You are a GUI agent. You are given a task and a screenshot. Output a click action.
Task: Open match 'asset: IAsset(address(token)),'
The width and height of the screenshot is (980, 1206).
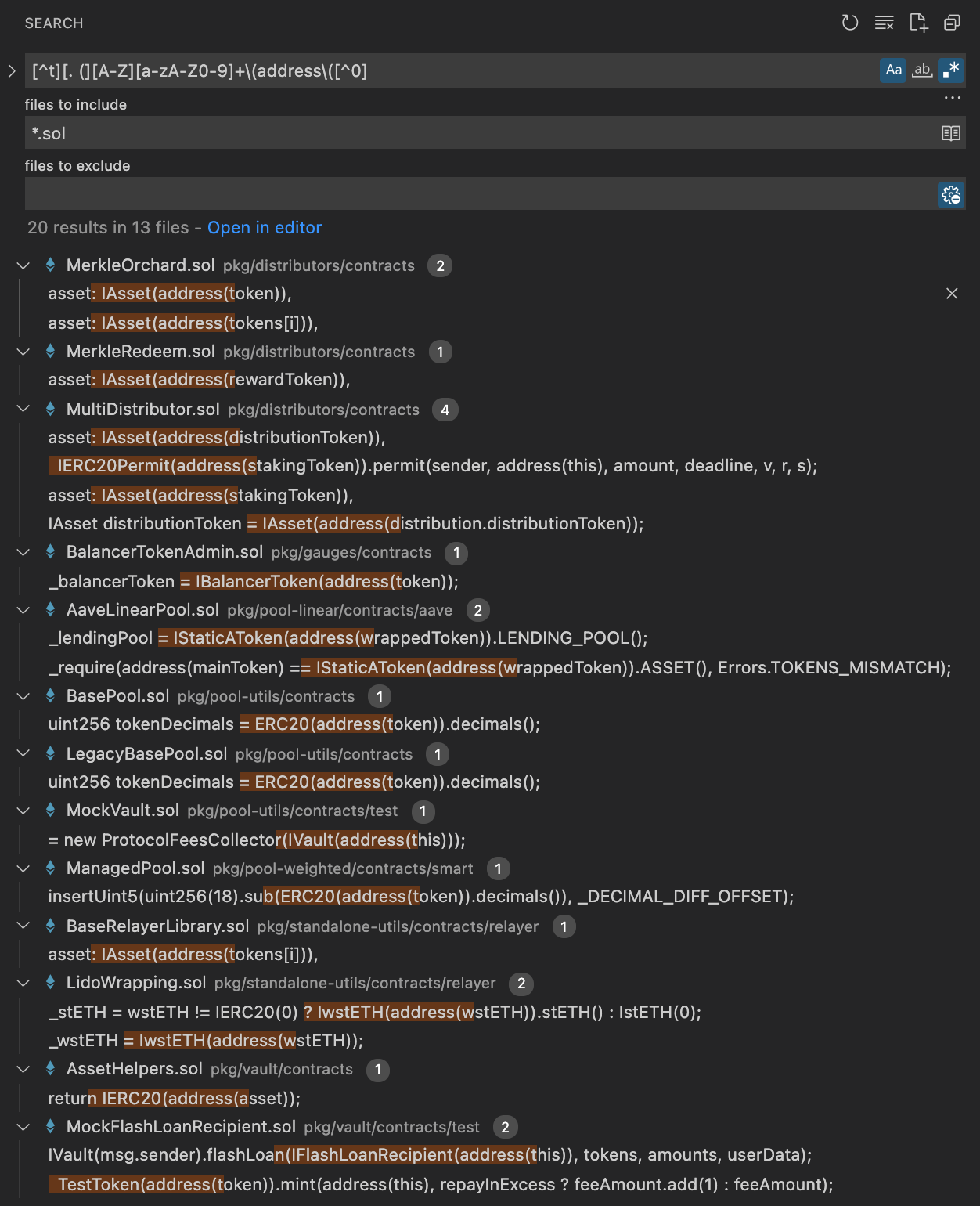point(170,294)
